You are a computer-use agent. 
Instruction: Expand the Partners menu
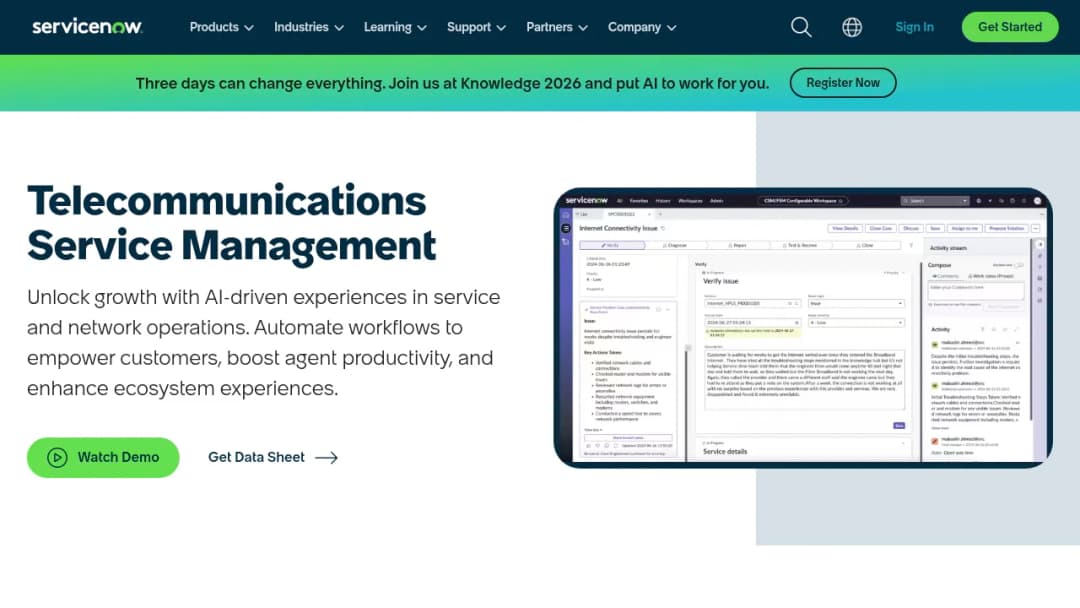tap(557, 27)
